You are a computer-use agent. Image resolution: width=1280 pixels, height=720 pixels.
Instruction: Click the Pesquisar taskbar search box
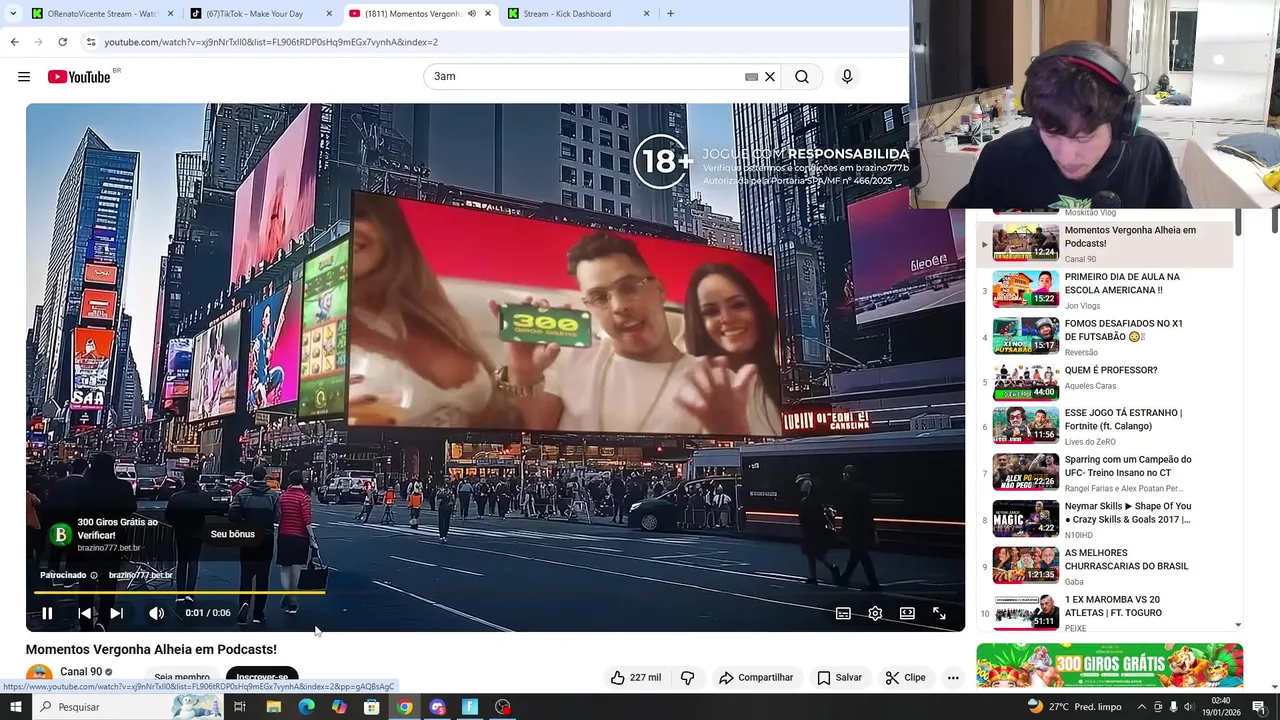pyautogui.click(x=127, y=707)
